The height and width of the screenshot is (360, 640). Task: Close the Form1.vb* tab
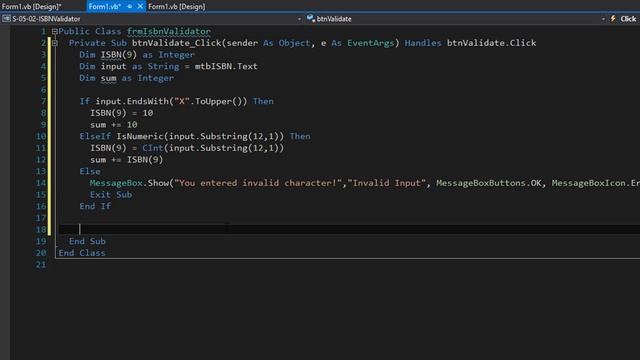140,7
